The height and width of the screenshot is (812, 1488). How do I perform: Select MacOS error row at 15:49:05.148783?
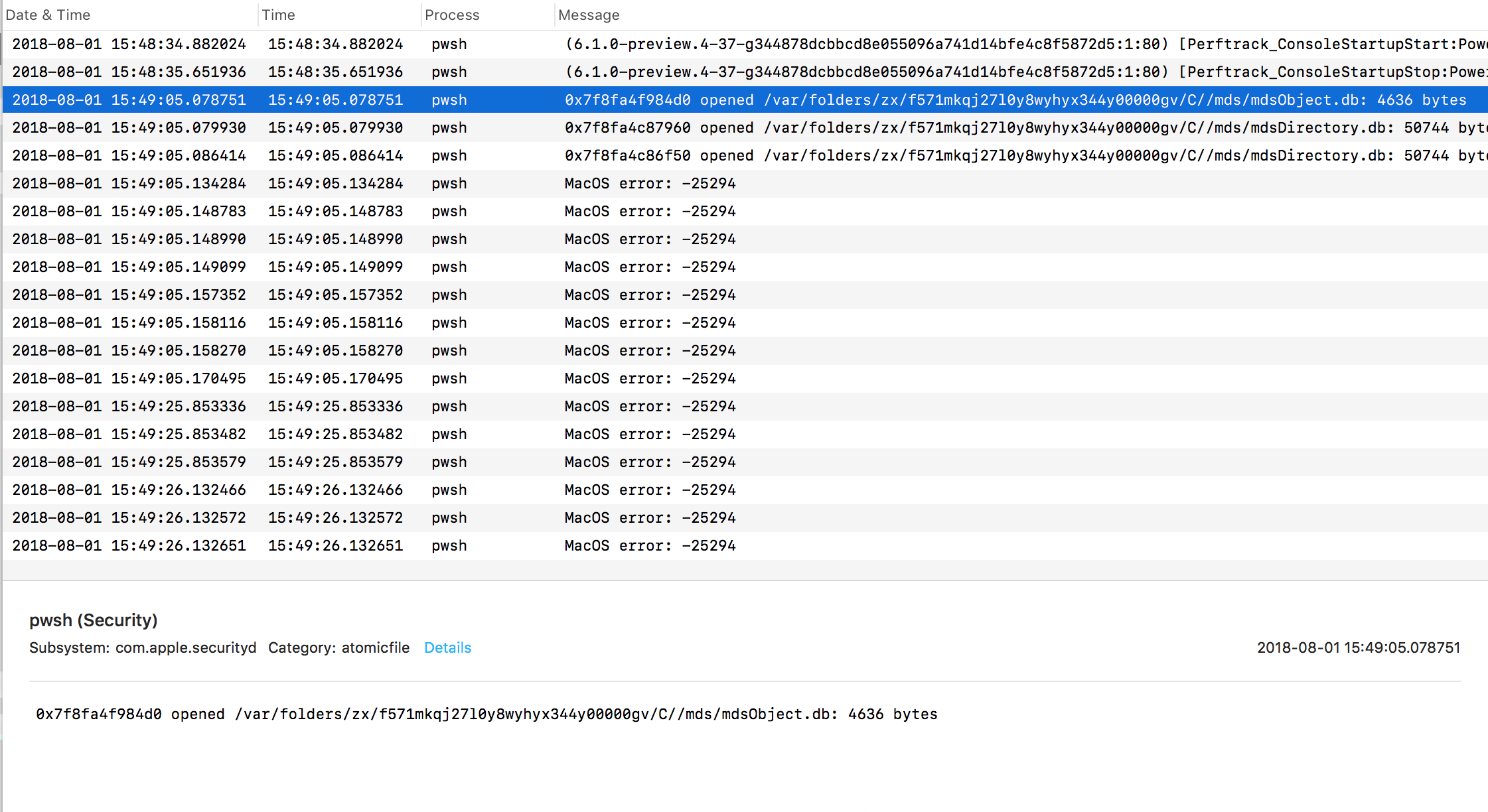click(x=650, y=211)
